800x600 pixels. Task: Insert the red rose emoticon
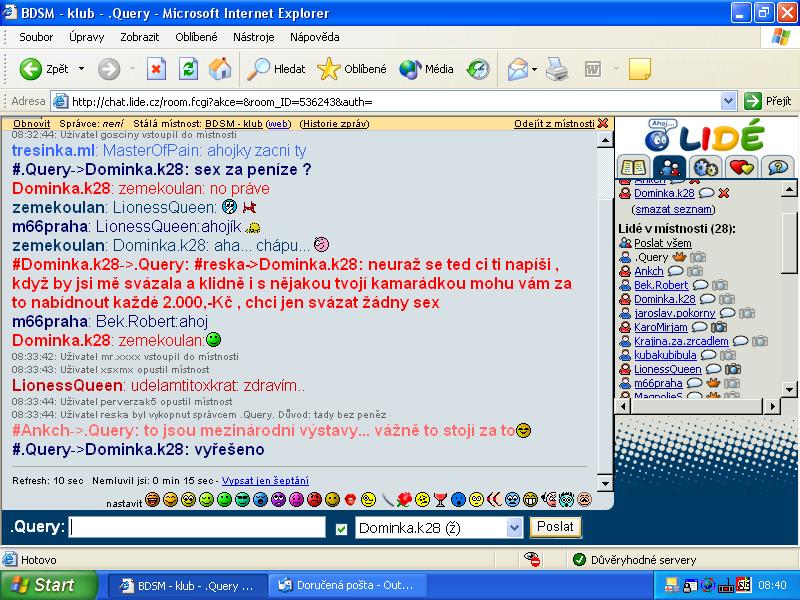[404, 499]
